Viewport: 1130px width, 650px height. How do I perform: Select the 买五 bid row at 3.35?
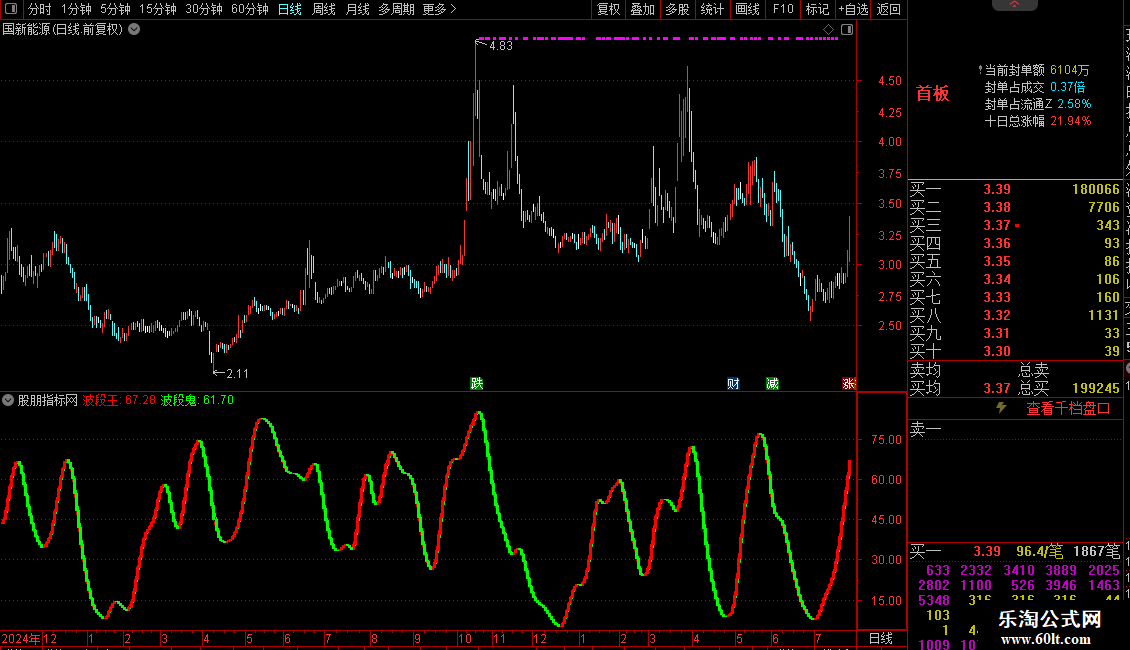tap(1015, 262)
